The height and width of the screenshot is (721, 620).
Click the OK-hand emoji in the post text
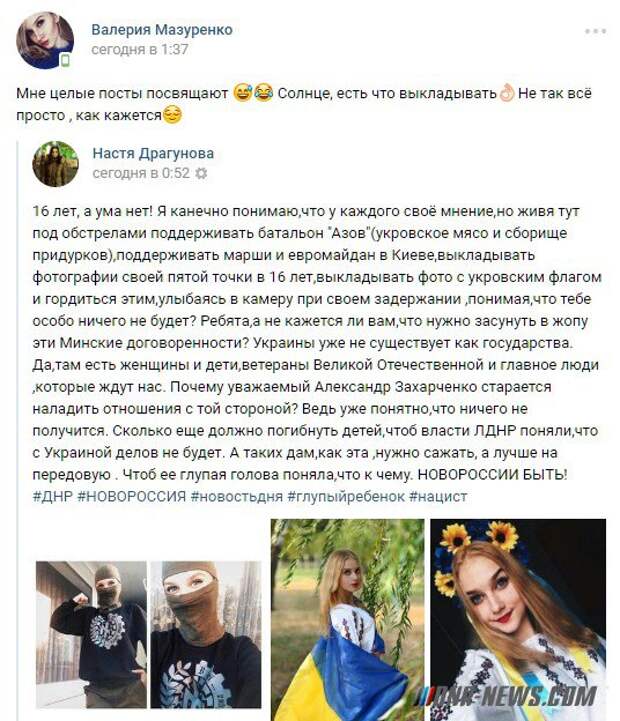[x=506, y=93]
